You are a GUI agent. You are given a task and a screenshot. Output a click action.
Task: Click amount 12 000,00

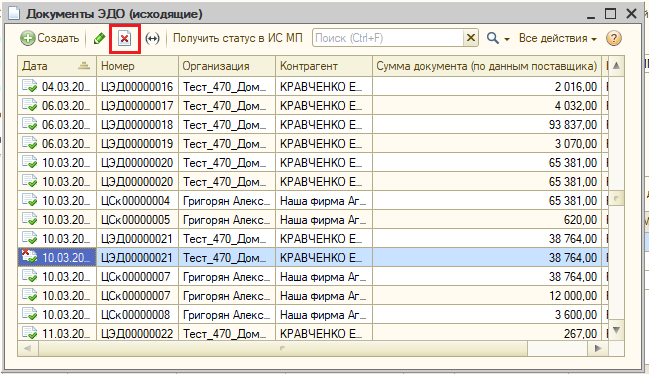[x=573, y=296]
